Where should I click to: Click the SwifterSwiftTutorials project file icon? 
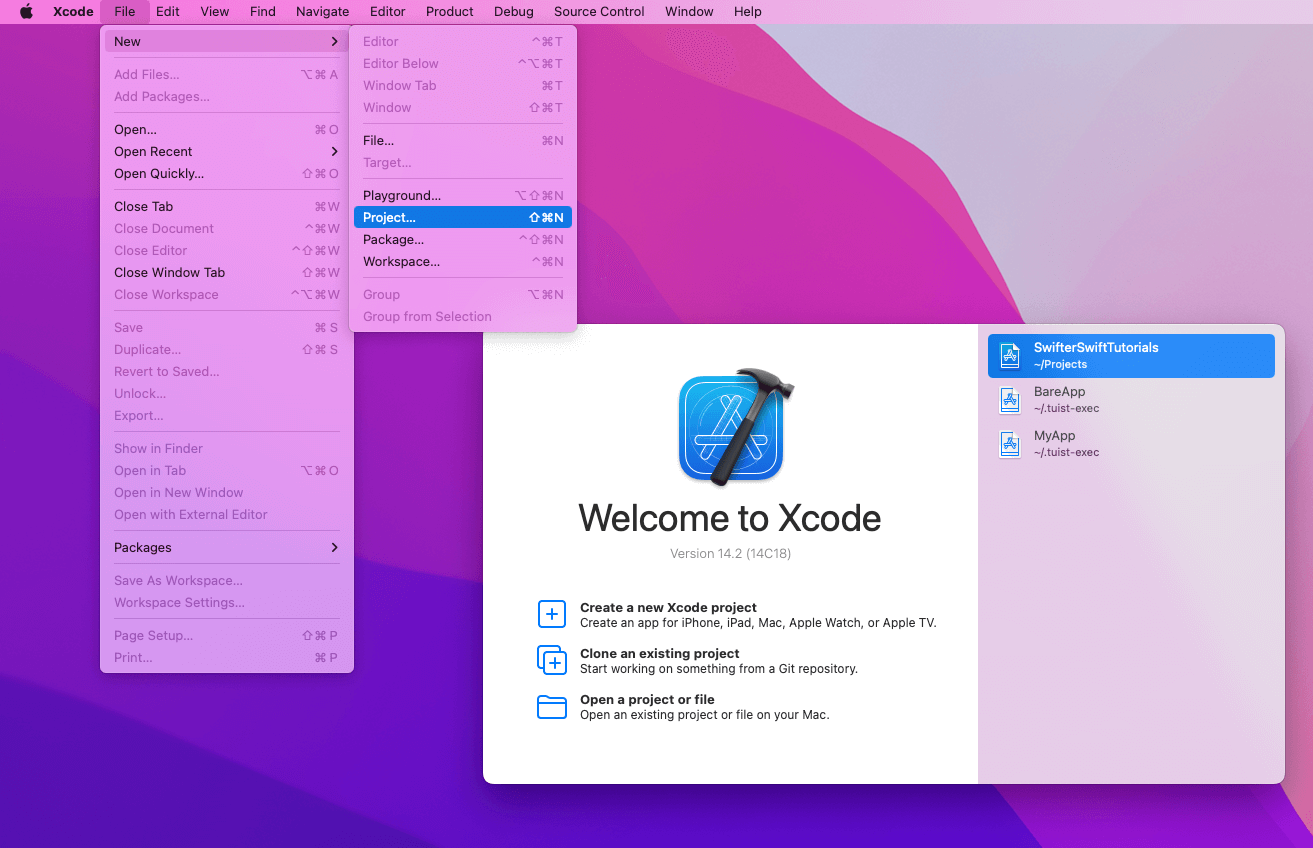click(x=1010, y=356)
